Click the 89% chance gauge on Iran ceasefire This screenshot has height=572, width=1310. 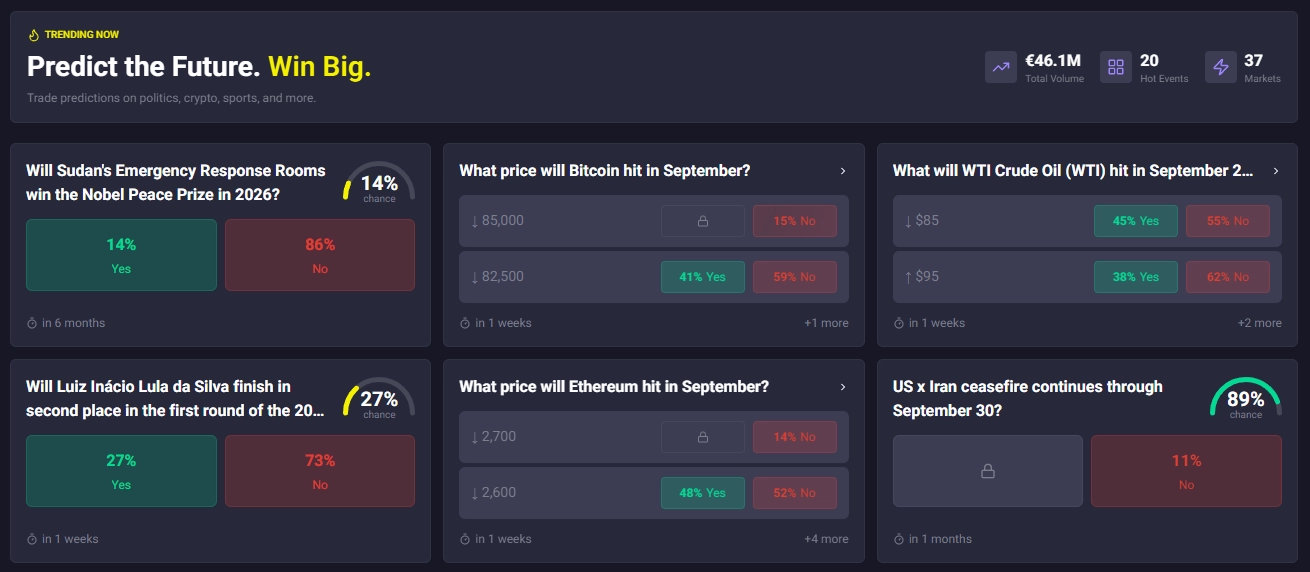pyautogui.click(x=1246, y=399)
